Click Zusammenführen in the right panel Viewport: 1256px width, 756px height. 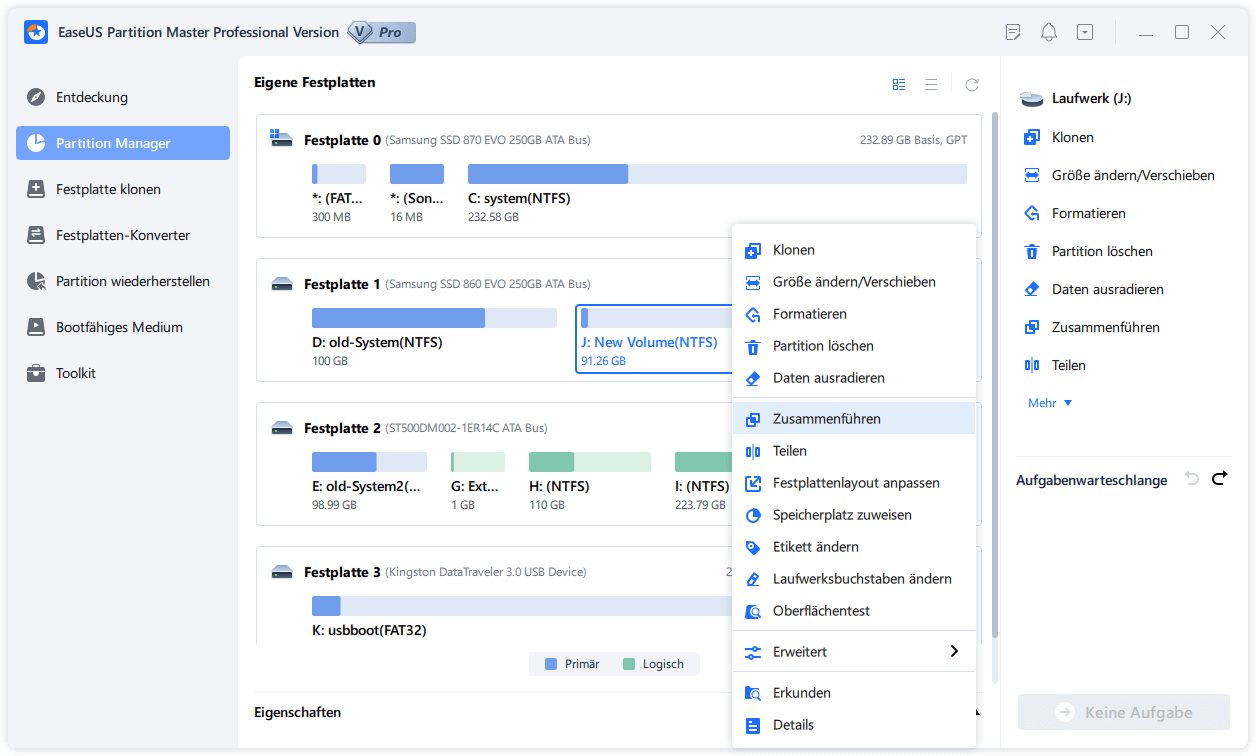coord(1092,327)
